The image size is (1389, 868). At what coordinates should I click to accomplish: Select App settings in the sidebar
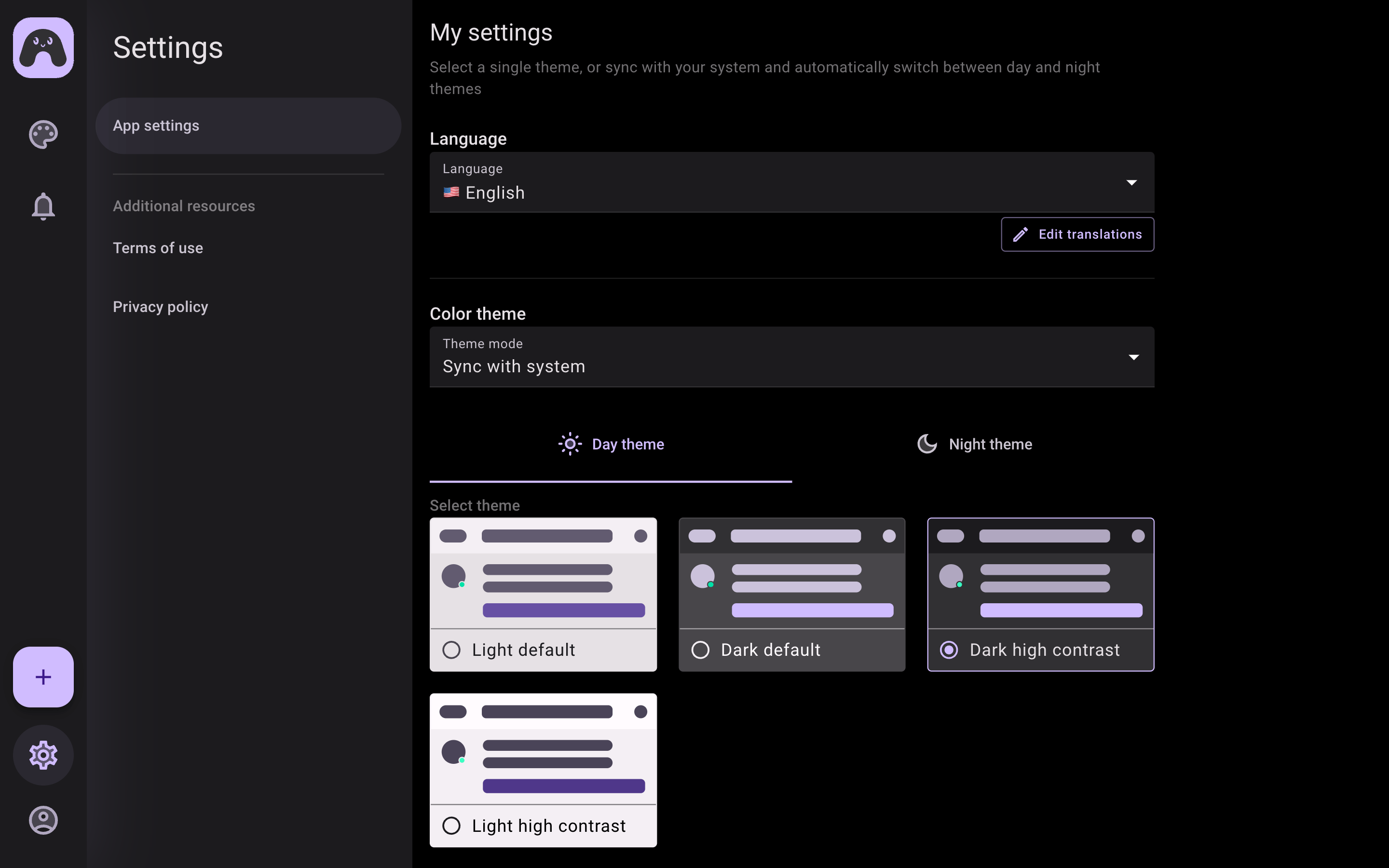248,126
